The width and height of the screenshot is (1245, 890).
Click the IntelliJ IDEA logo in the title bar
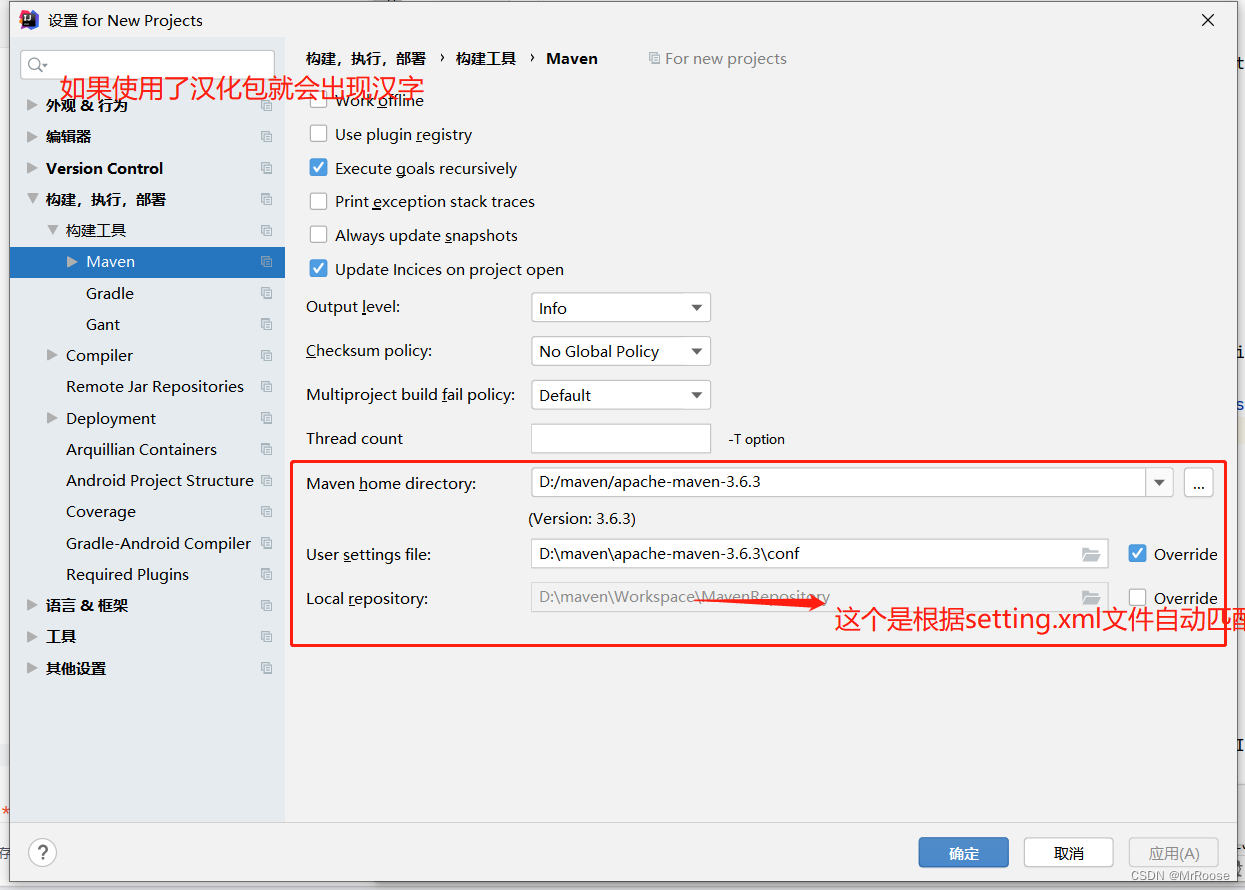point(29,20)
